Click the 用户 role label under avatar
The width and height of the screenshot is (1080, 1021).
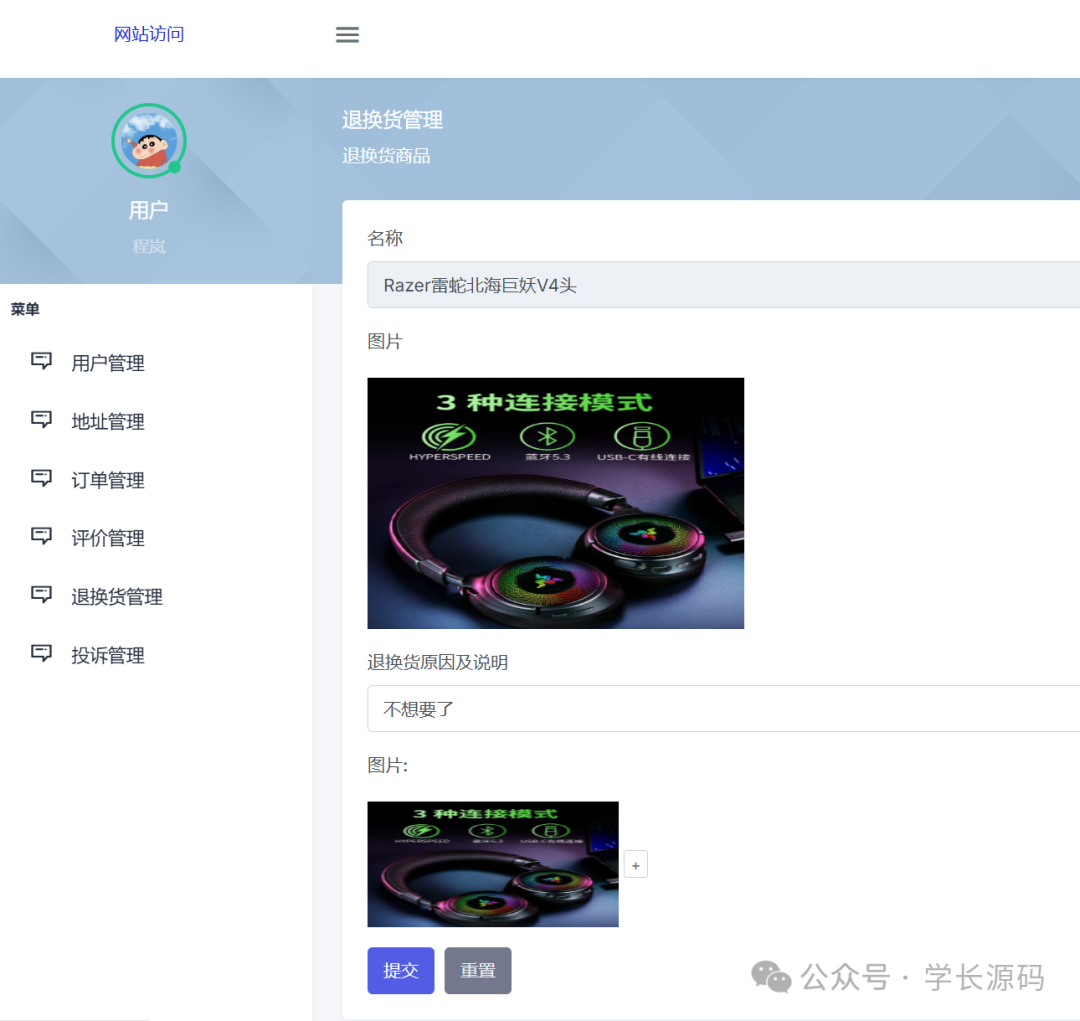point(149,210)
